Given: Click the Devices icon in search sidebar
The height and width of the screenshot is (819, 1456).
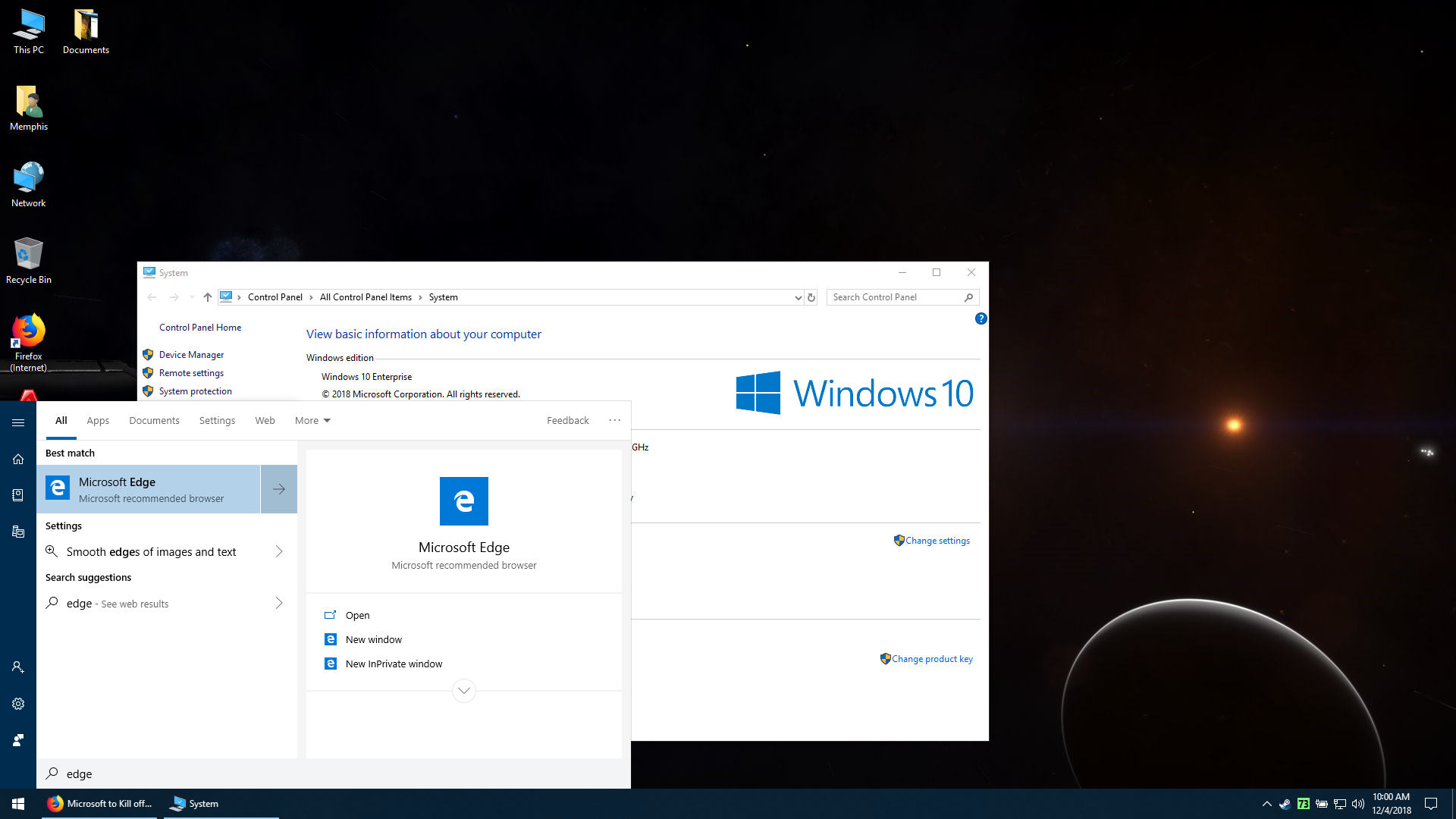Looking at the screenshot, I should (x=18, y=532).
